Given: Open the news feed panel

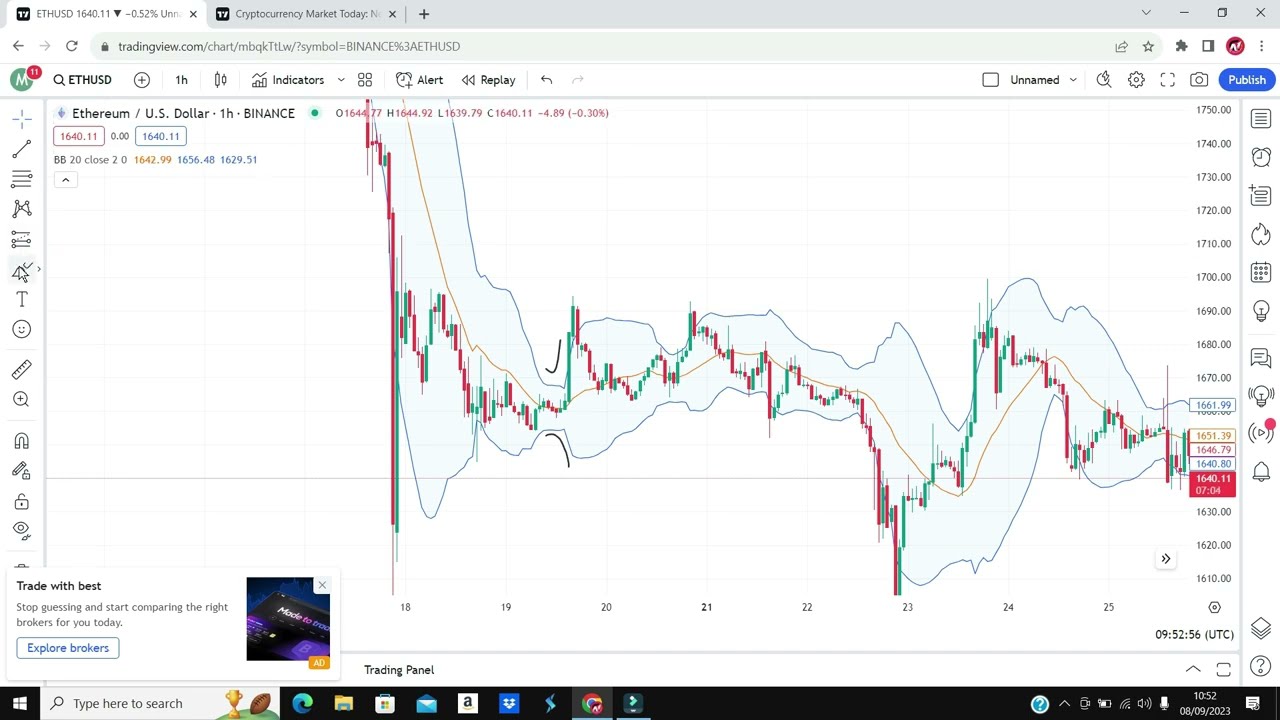Looking at the screenshot, I should pos(1261,196).
